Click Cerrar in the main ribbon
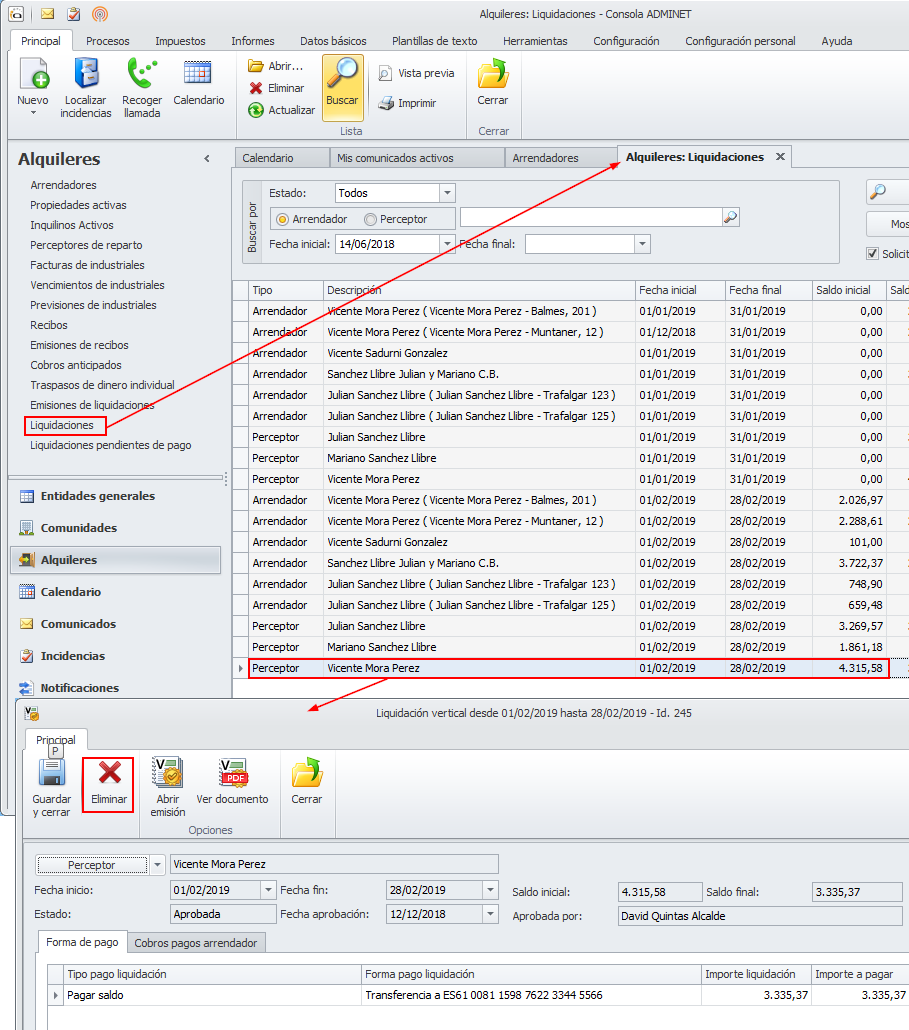 pos(493,83)
